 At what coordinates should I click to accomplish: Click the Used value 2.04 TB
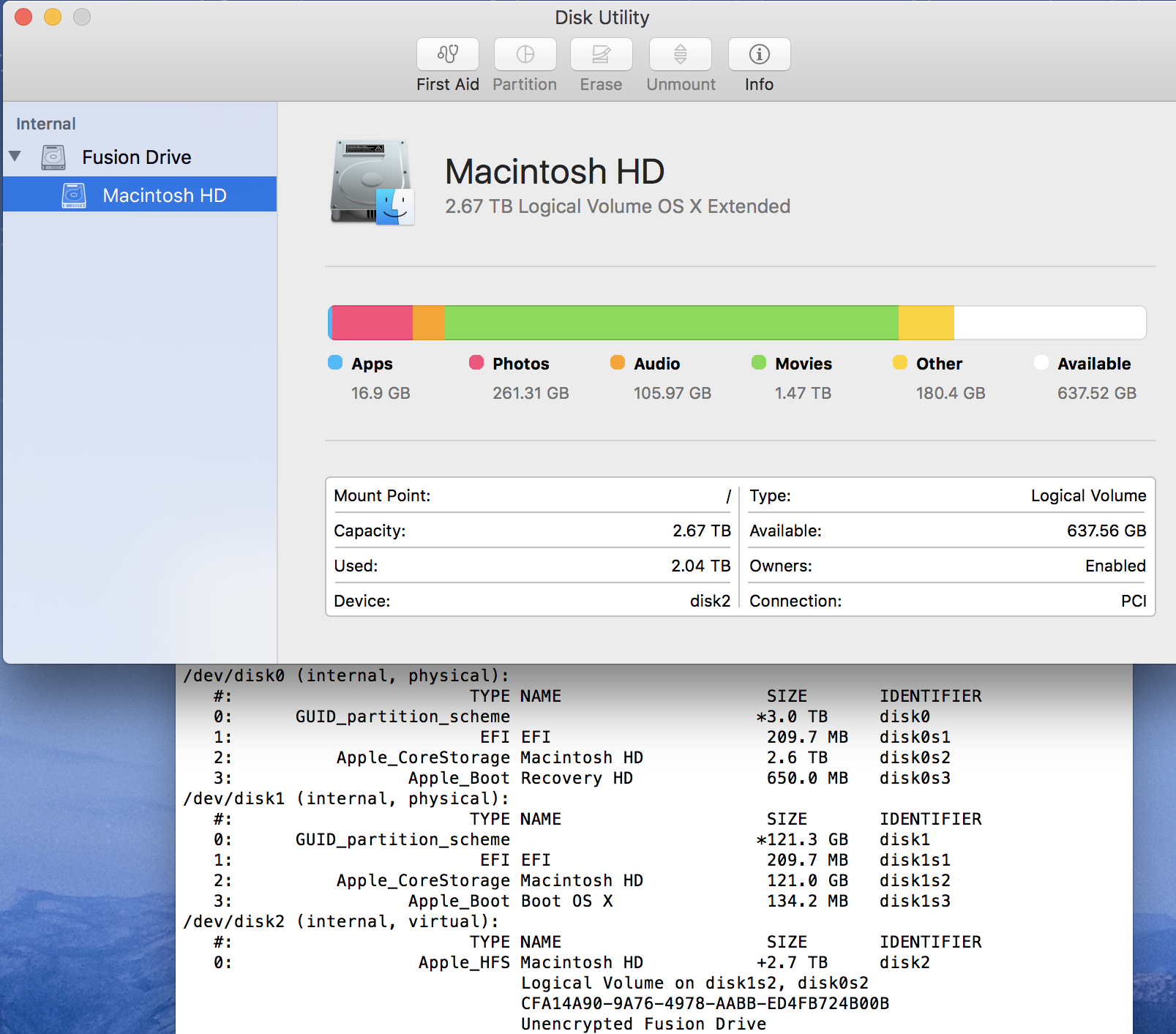click(701, 566)
